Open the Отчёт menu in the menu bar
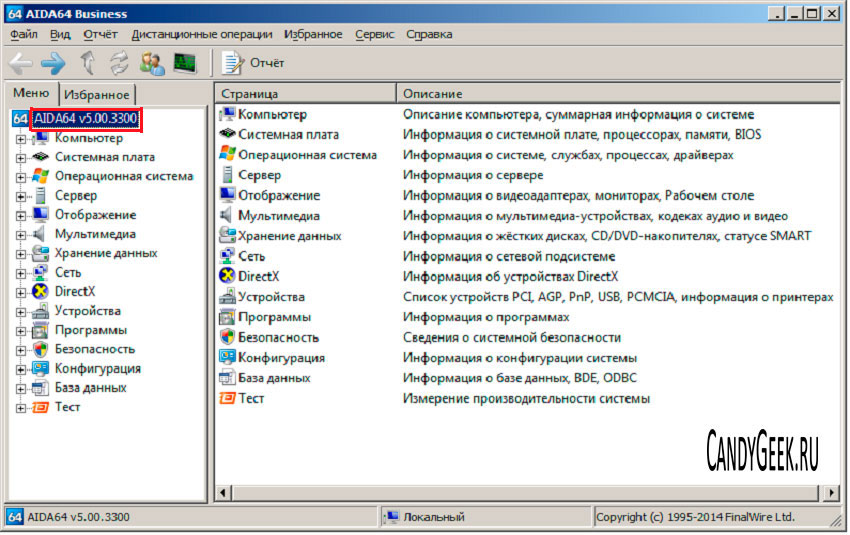Screen dimensions: 850x535 coord(100,34)
